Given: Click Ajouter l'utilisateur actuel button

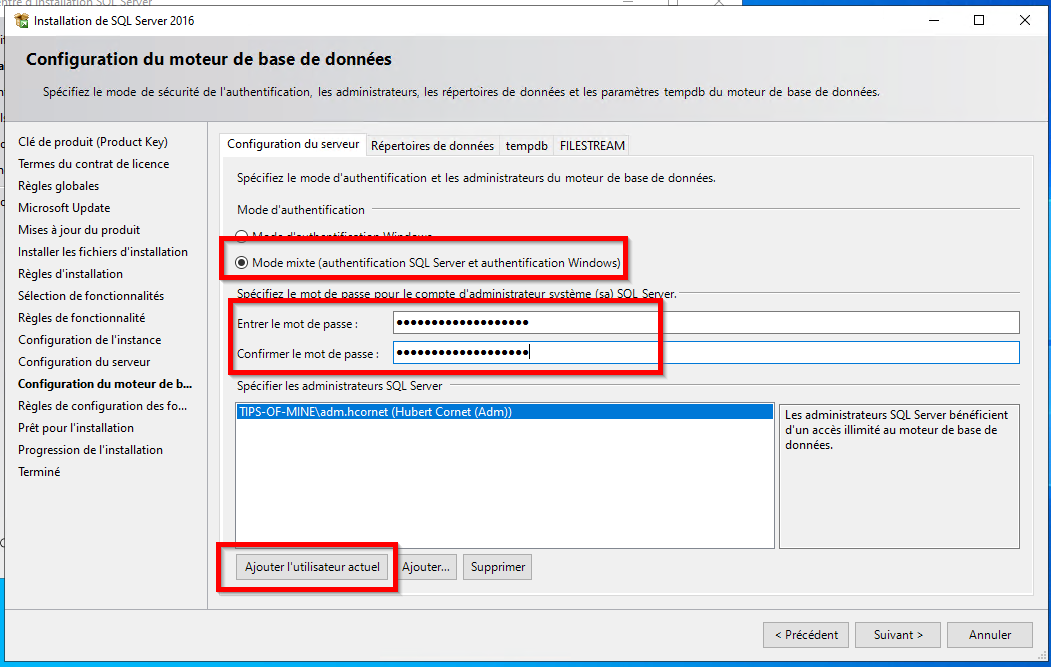Looking at the screenshot, I should point(312,567).
